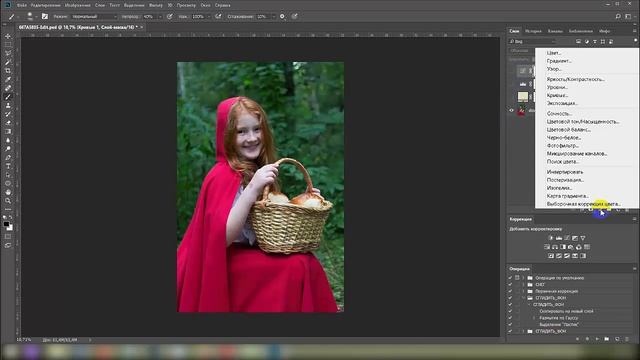Select the Zoom tool in left toolbar
640x360 pixels.
8,201
